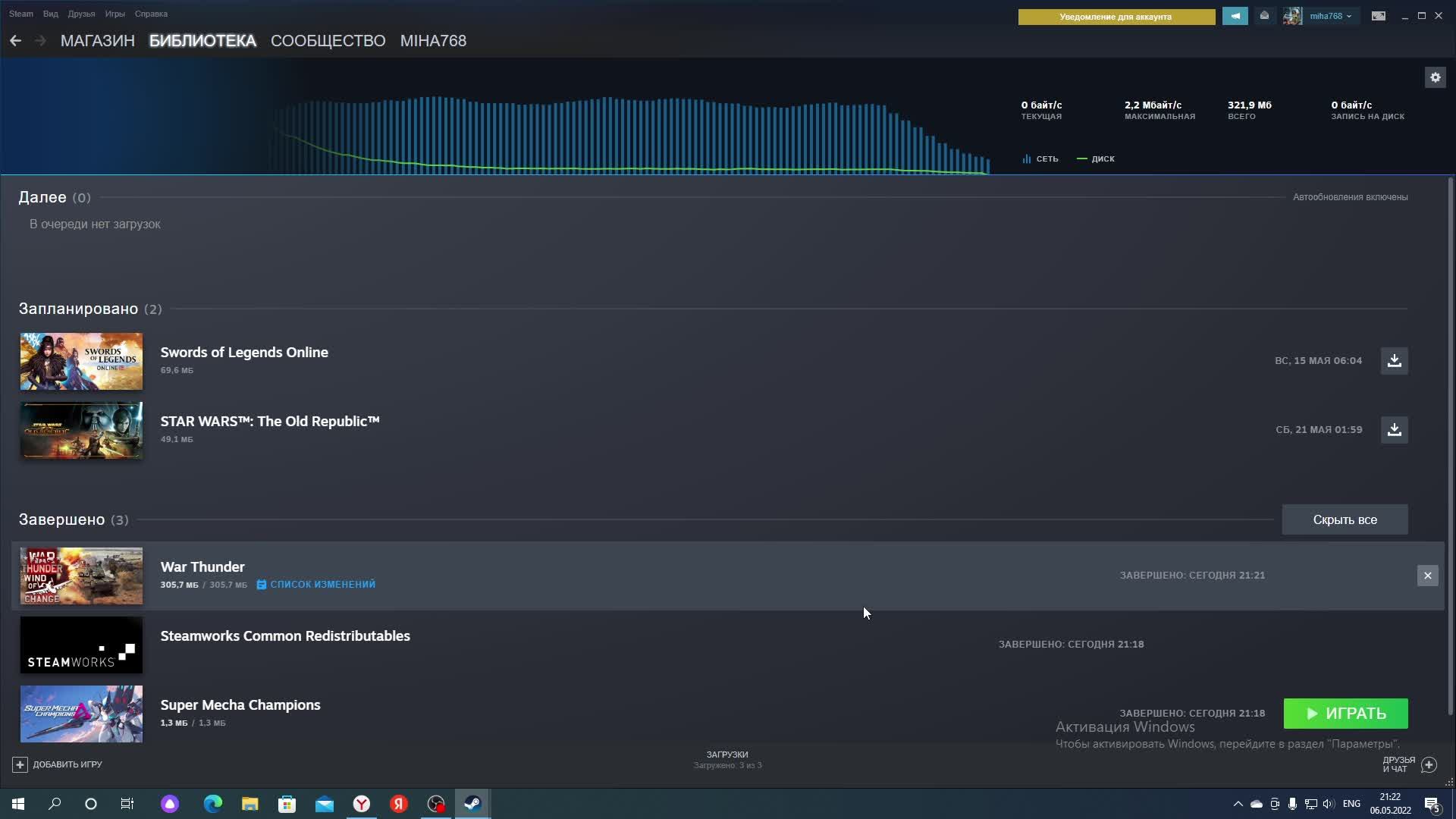The height and width of the screenshot is (819, 1456).
Task: Click the announcements megaphone icon
Action: [x=1235, y=16]
